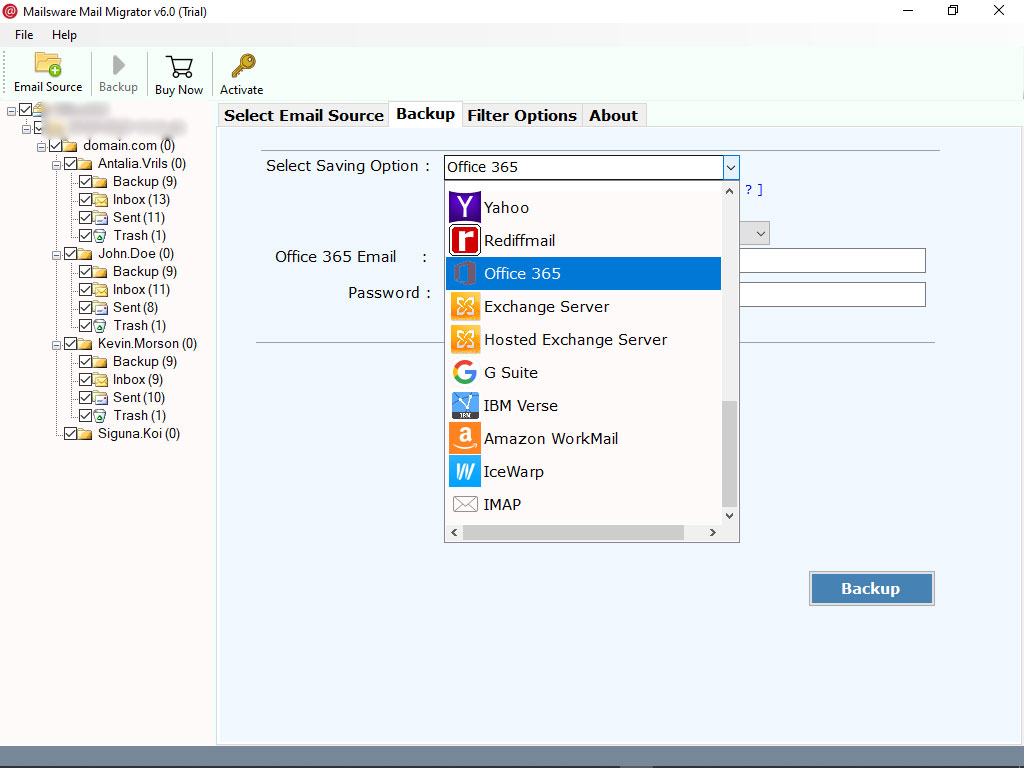
Task: Uncheck Antalia.Vrils Backup (9) checkbox
Action: click(86, 182)
